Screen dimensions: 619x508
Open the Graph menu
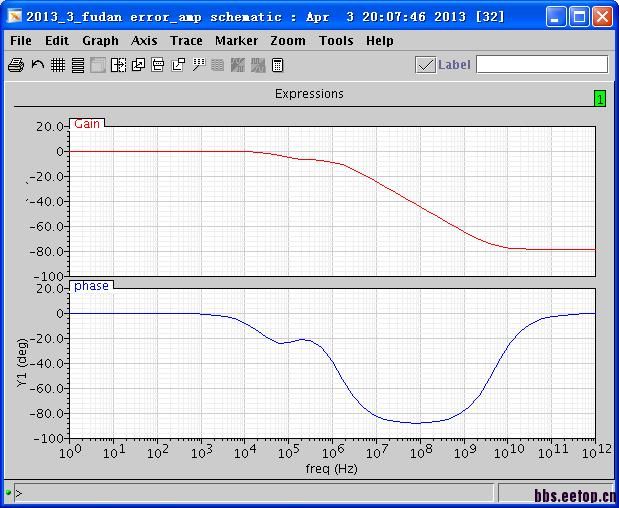[x=100, y=41]
